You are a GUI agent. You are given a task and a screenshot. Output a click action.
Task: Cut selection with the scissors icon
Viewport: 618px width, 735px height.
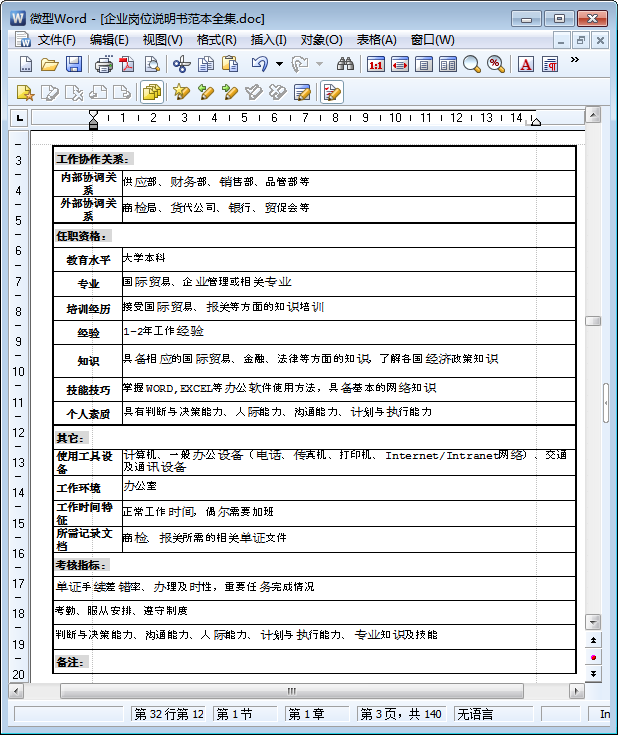(181, 64)
